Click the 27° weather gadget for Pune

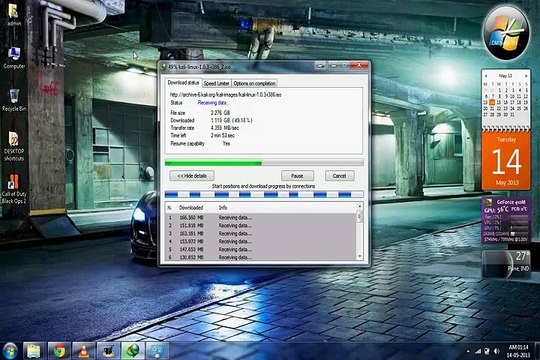click(506, 264)
